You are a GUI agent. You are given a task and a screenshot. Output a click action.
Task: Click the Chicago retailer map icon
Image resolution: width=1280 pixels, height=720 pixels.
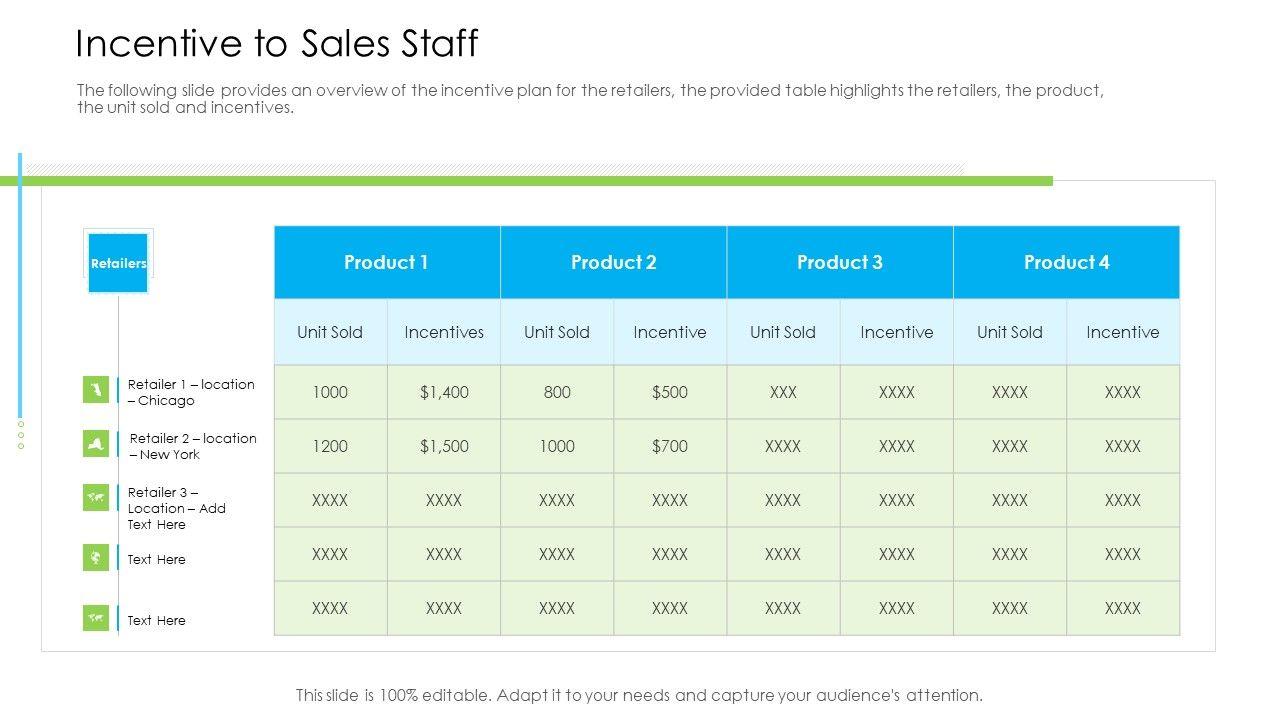(x=96, y=390)
